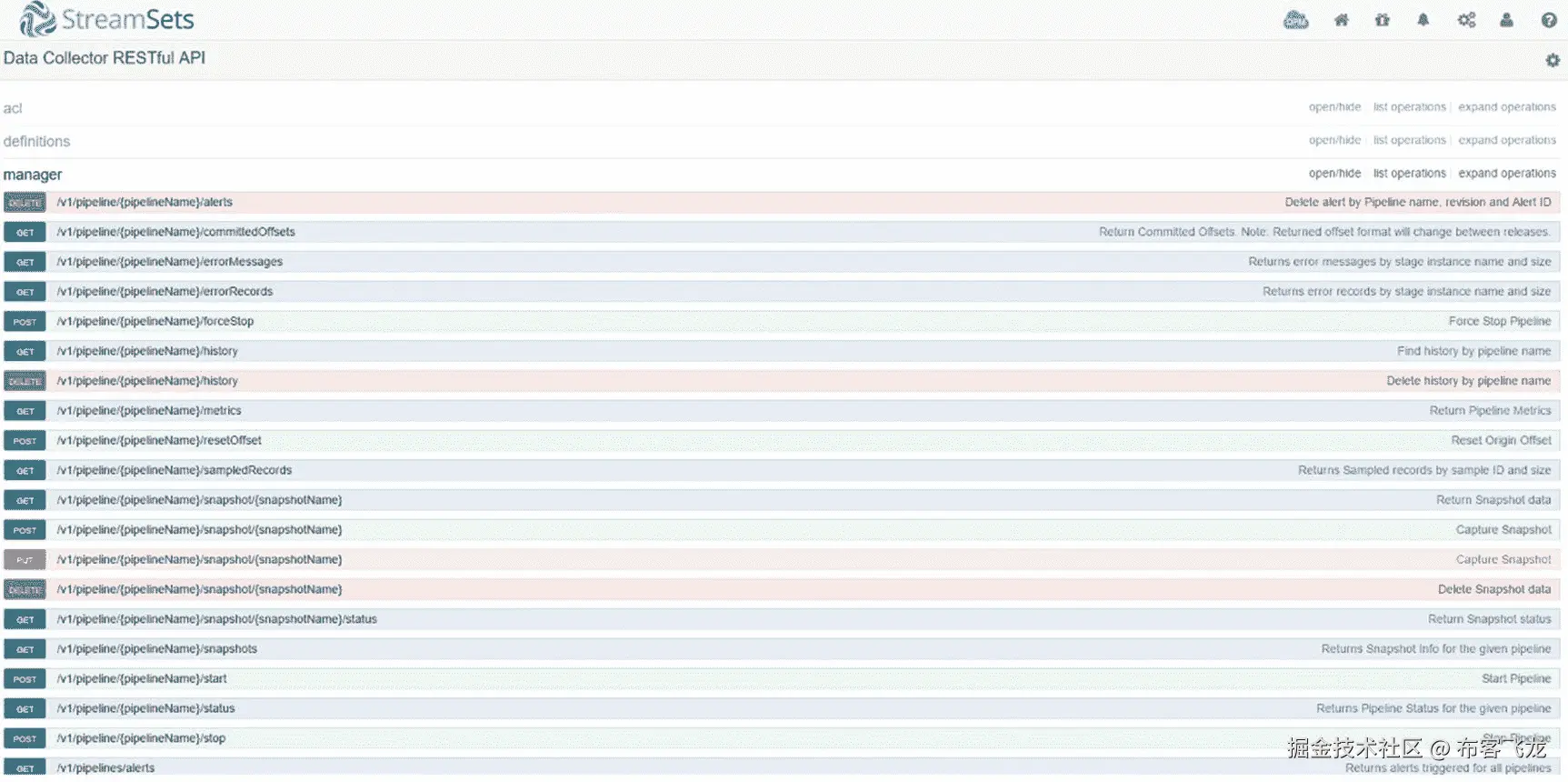The width and height of the screenshot is (1568, 782).
Task: Open the Help question mark icon
Action: [x=1549, y=20]
